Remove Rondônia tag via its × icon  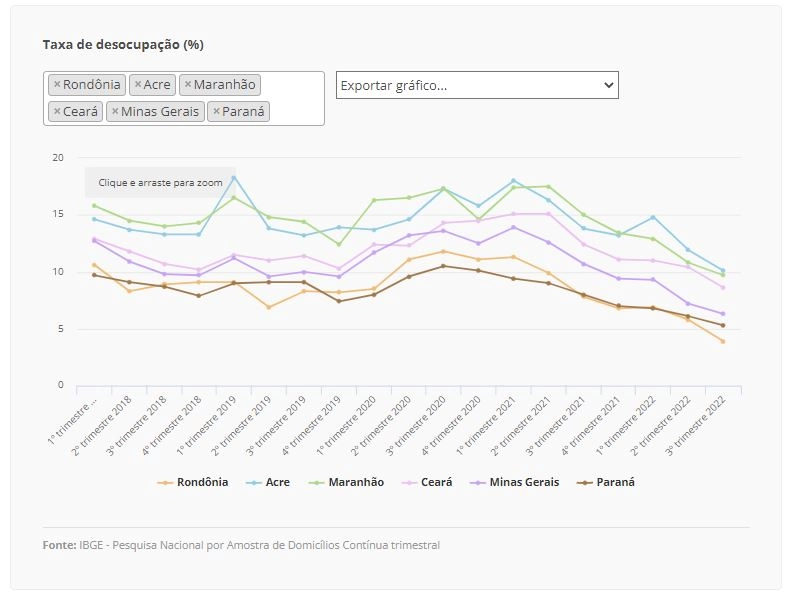(57, 84)
